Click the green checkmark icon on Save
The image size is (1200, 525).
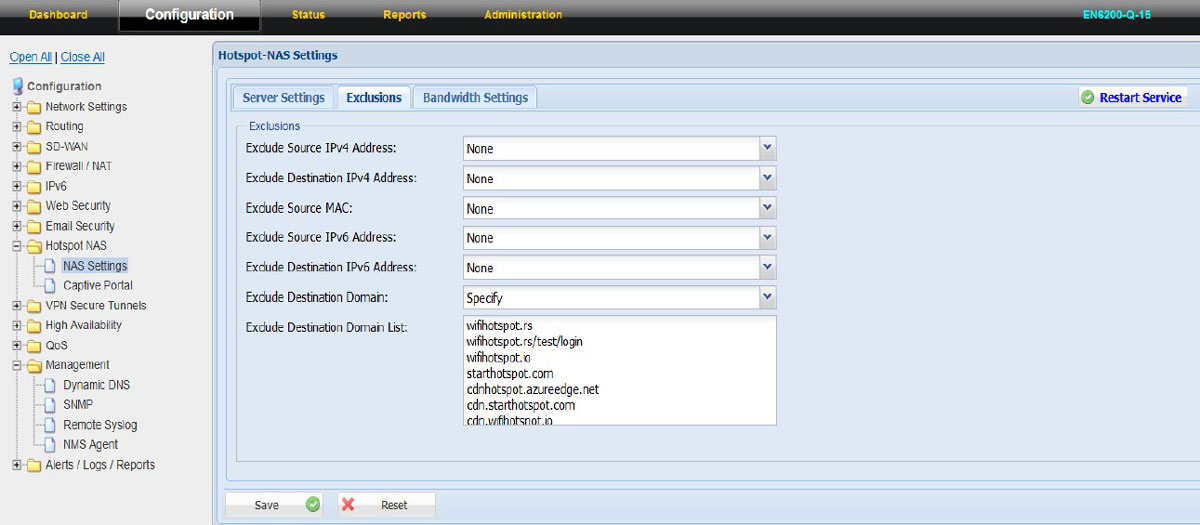point(313,505)
